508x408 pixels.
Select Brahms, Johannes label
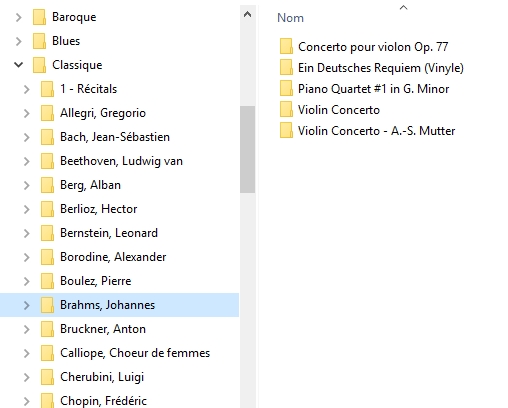108,305
